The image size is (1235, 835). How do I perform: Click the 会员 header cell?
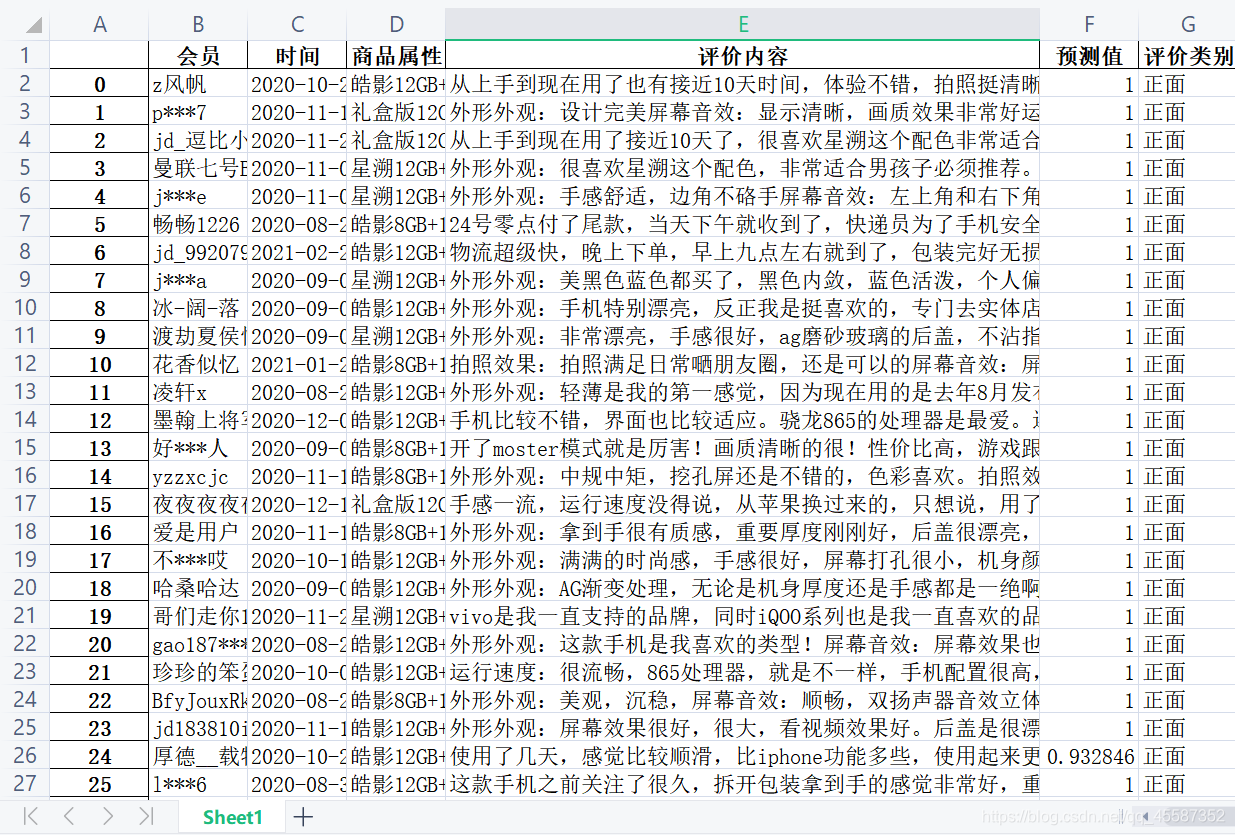[198, 56]
